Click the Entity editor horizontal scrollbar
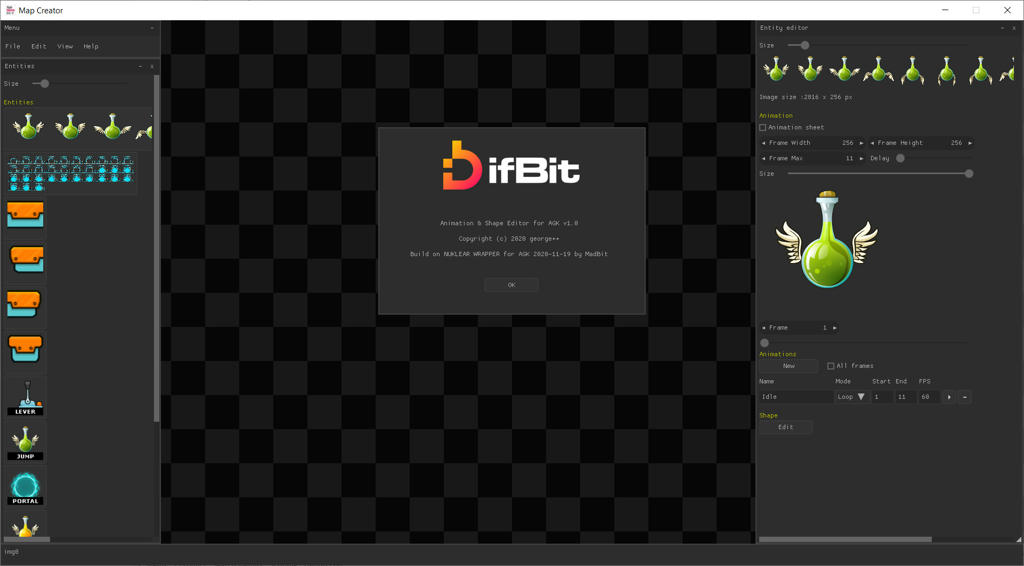The image size is (1024, 566). pyautogui.click(x=845, y=539)
